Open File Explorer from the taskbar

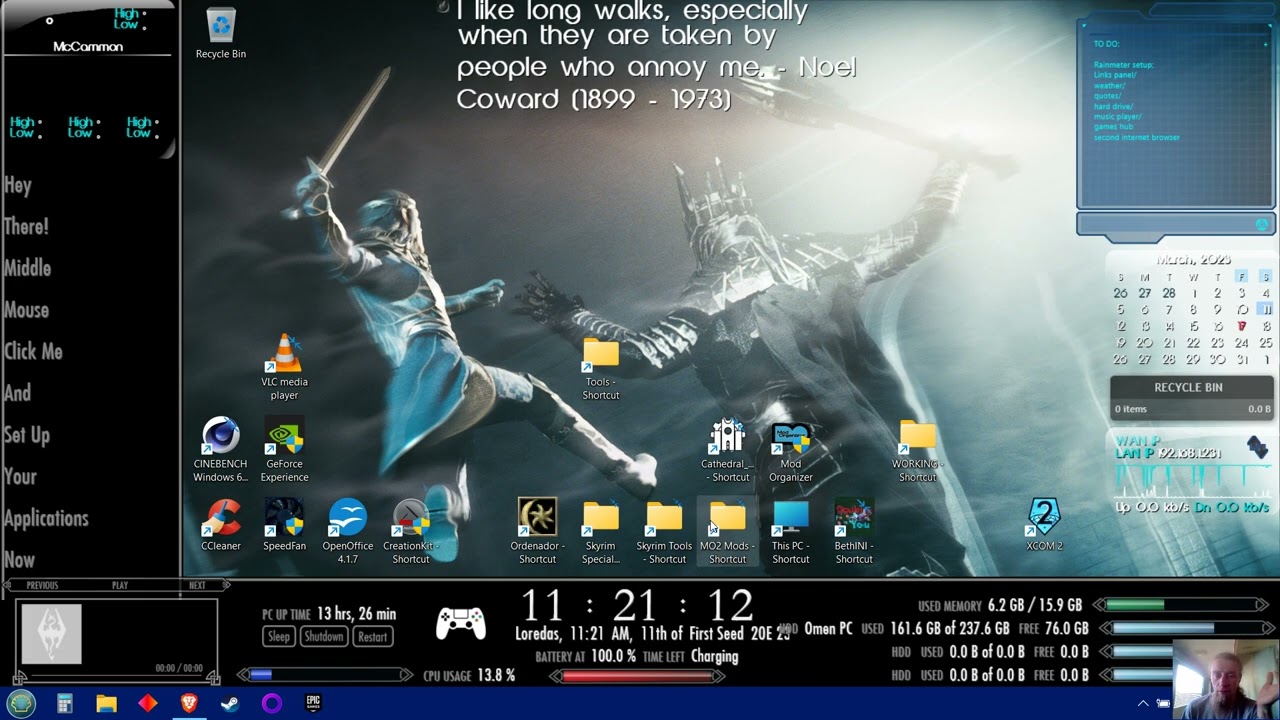pos(106,703)
